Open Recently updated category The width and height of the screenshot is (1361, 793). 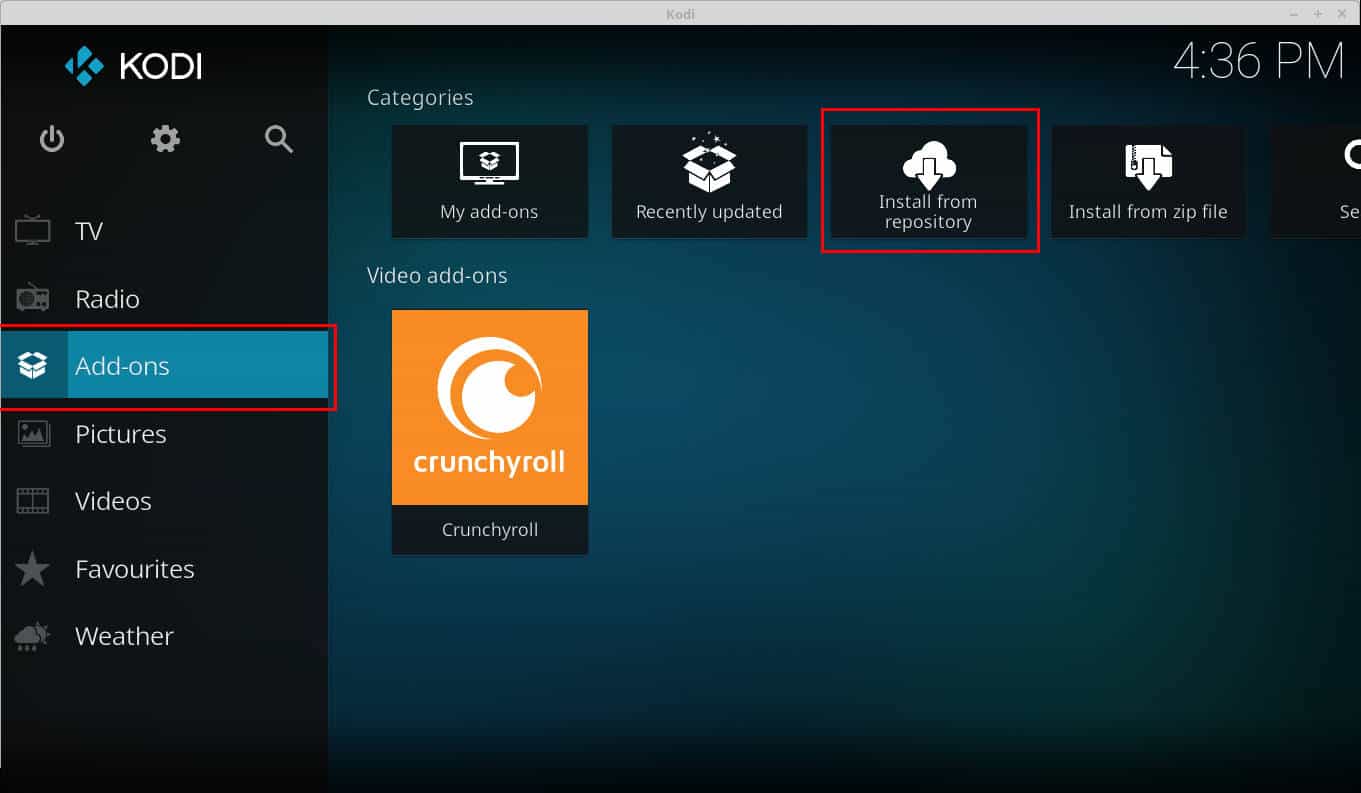point(709,181)
